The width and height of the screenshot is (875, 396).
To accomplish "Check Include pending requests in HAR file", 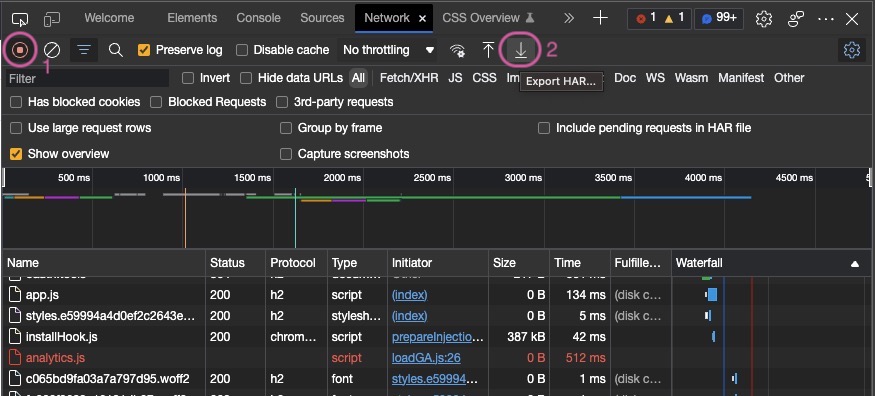I will coord(544,128).
